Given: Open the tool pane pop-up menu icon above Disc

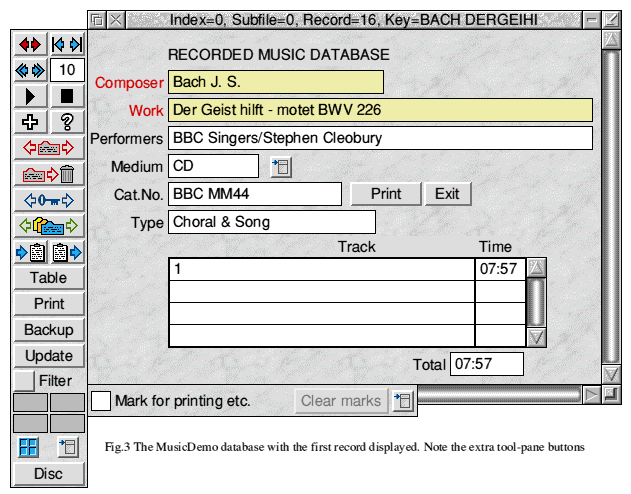Looking at the screenshot, I should click(x=67, y=446).
